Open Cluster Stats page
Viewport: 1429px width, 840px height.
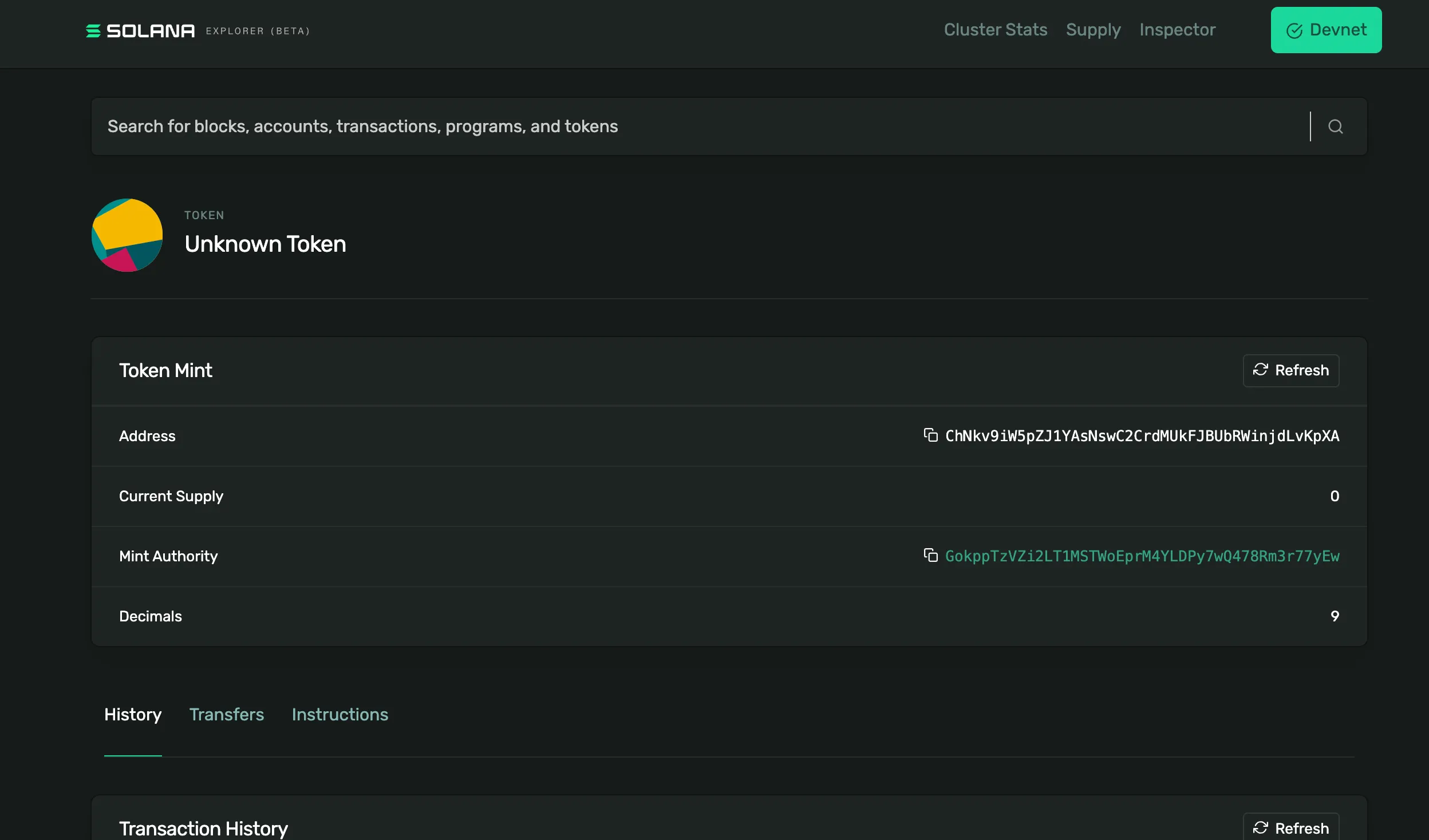click(996, 30)
